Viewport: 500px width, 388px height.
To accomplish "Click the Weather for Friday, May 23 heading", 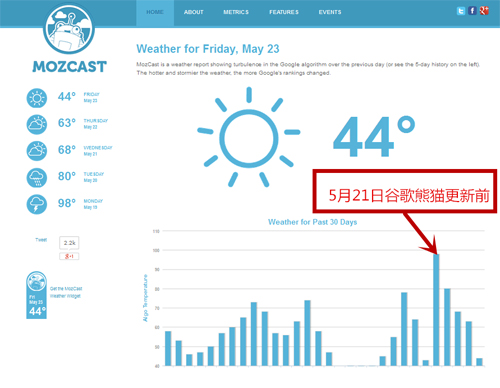I will [x=208, y=49].
